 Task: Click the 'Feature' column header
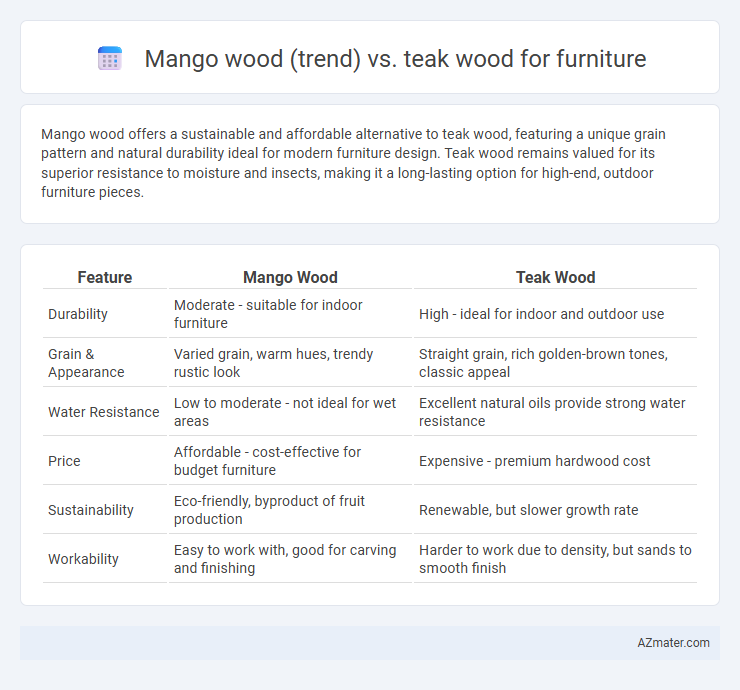click(x=105, y=277)
